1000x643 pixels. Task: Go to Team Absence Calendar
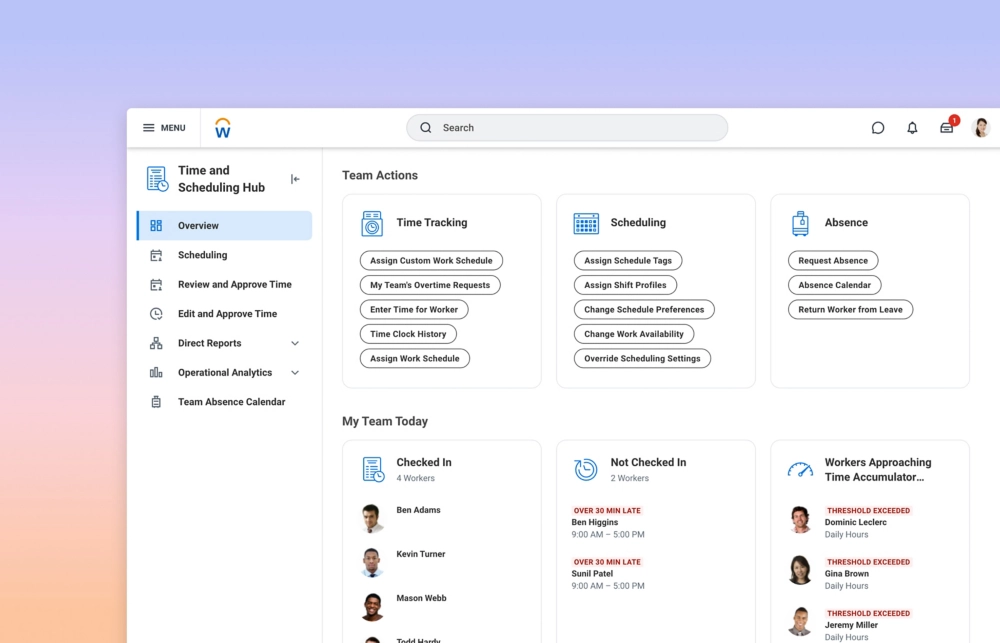pos(231,402)
